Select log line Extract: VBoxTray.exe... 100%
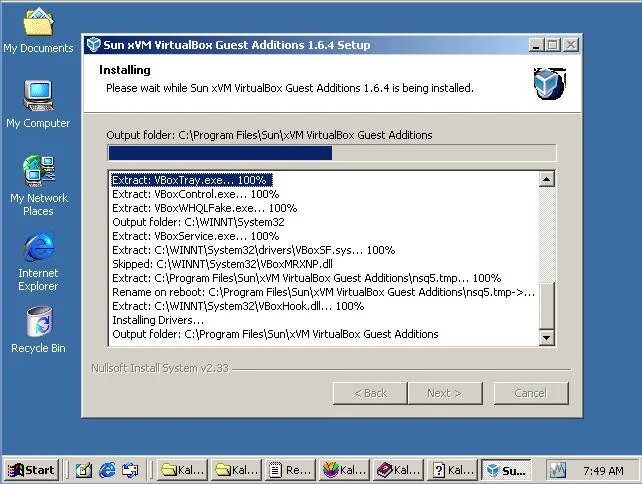 [x=191, y=180]
